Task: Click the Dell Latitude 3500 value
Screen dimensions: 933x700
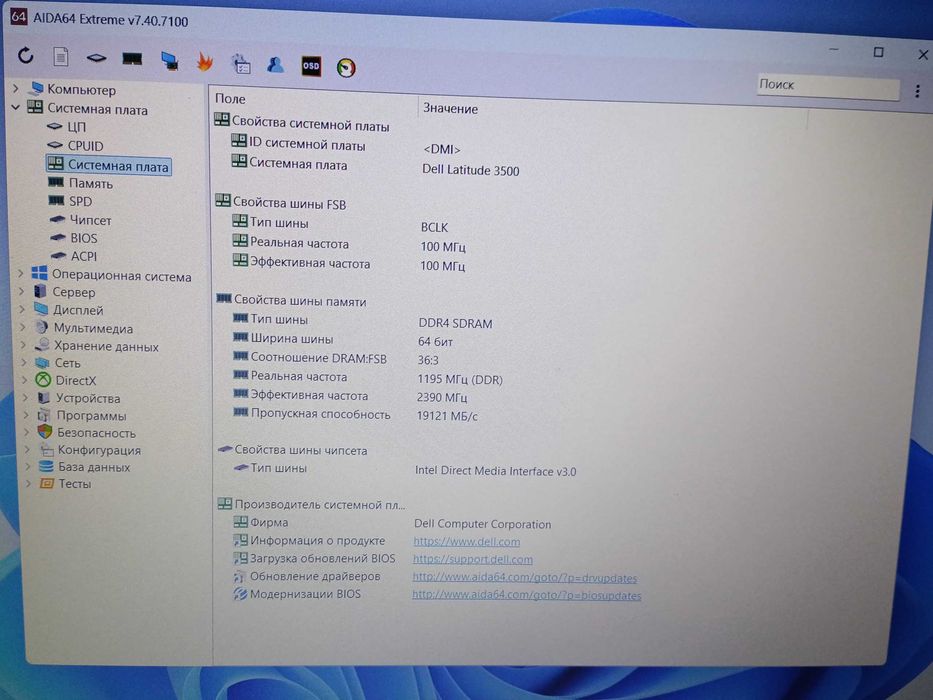Action: pyautogui.click(x=471, y=171)
